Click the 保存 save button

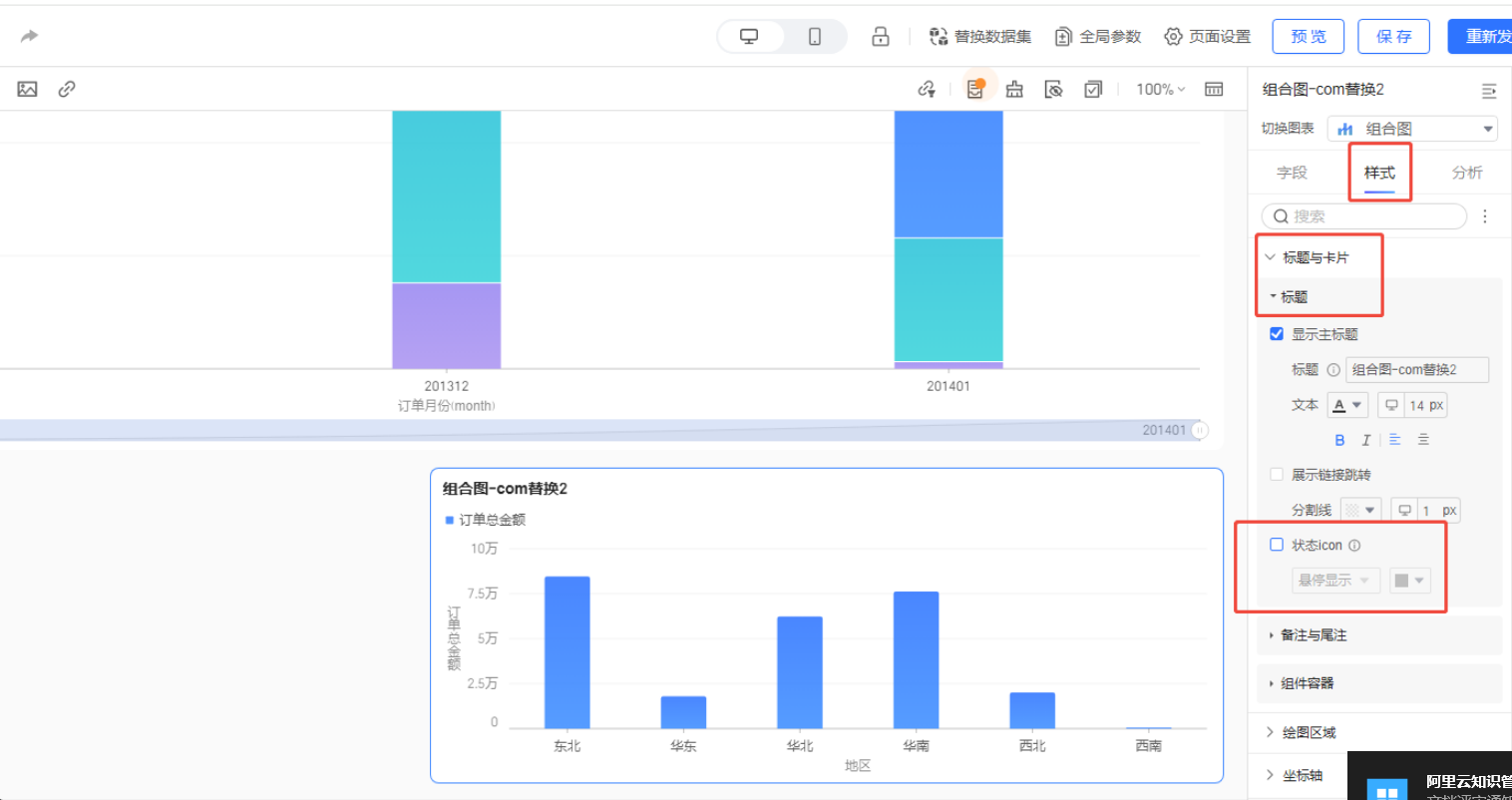click(1393, 37)
